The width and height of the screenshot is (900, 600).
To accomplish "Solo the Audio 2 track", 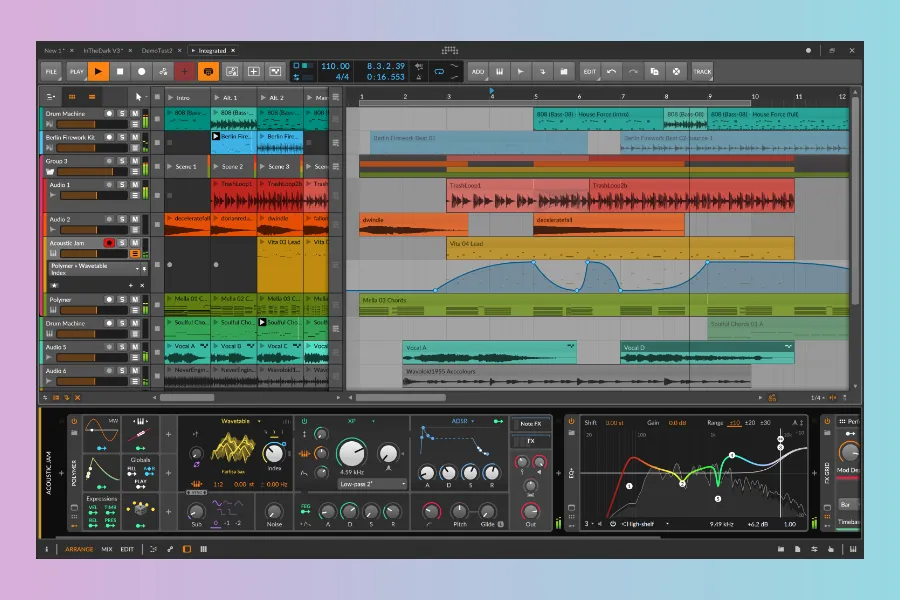I will pyautogui.click(x=122, y=219).
